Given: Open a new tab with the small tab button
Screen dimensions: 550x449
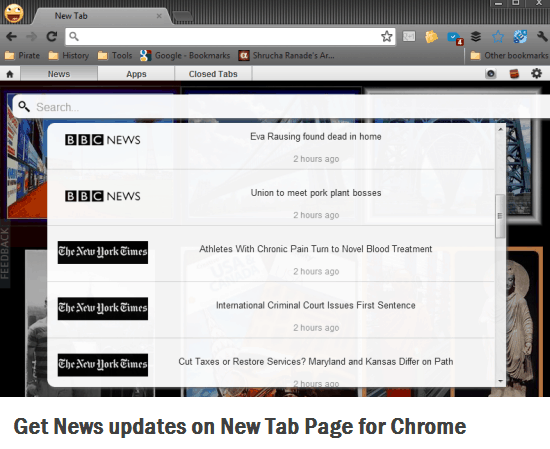Looking at the screenshot, I should pos(183,16).
